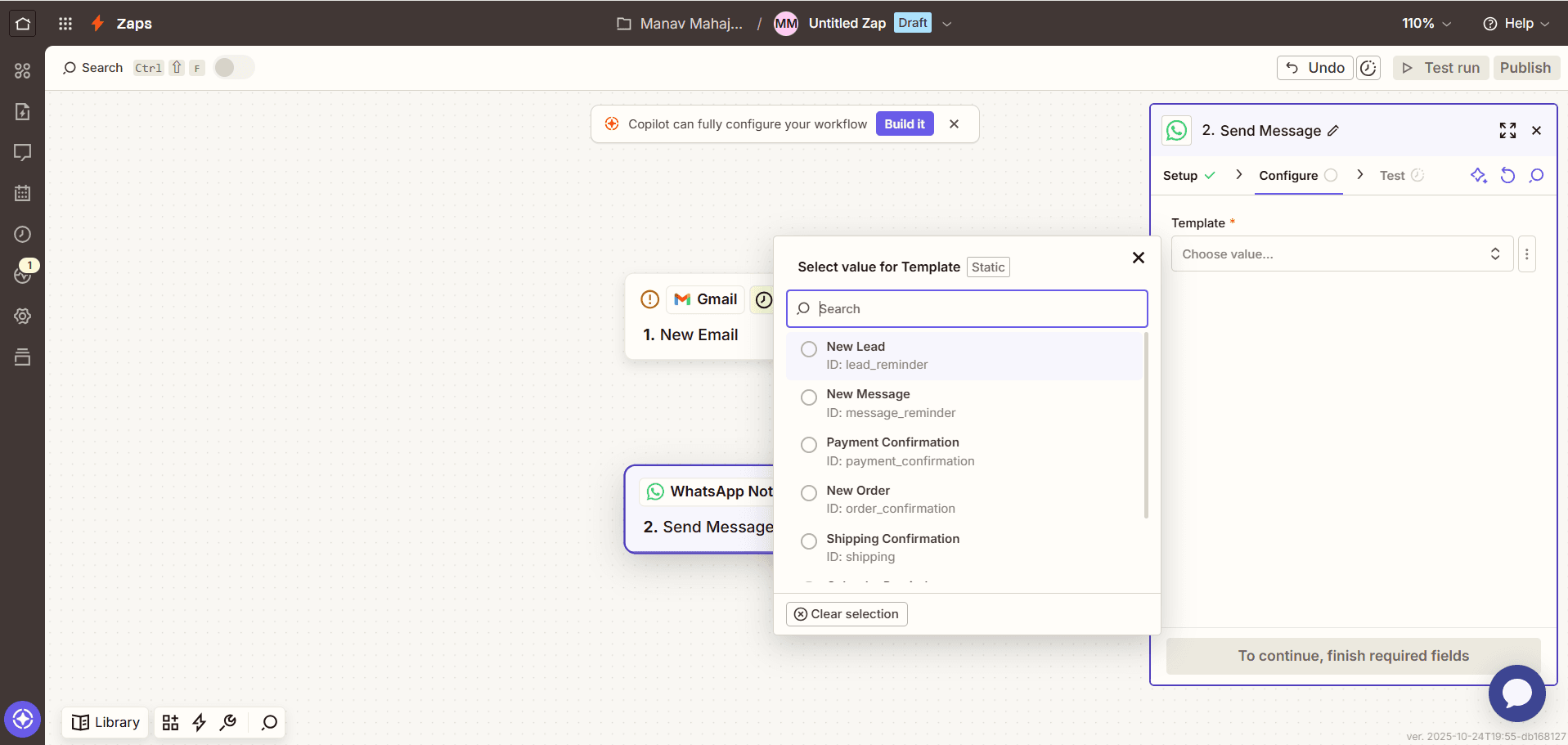Click the Build it button

pos(904,124)
